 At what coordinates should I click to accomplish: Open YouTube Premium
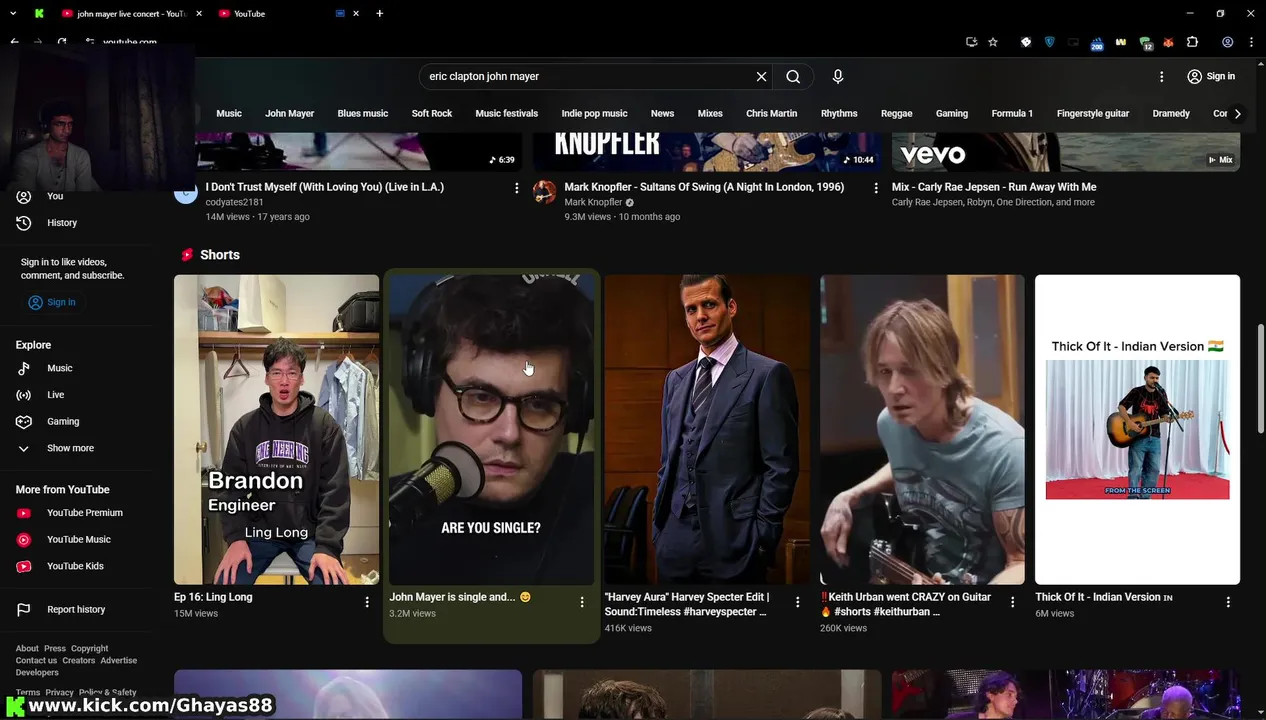click(84, 513)
